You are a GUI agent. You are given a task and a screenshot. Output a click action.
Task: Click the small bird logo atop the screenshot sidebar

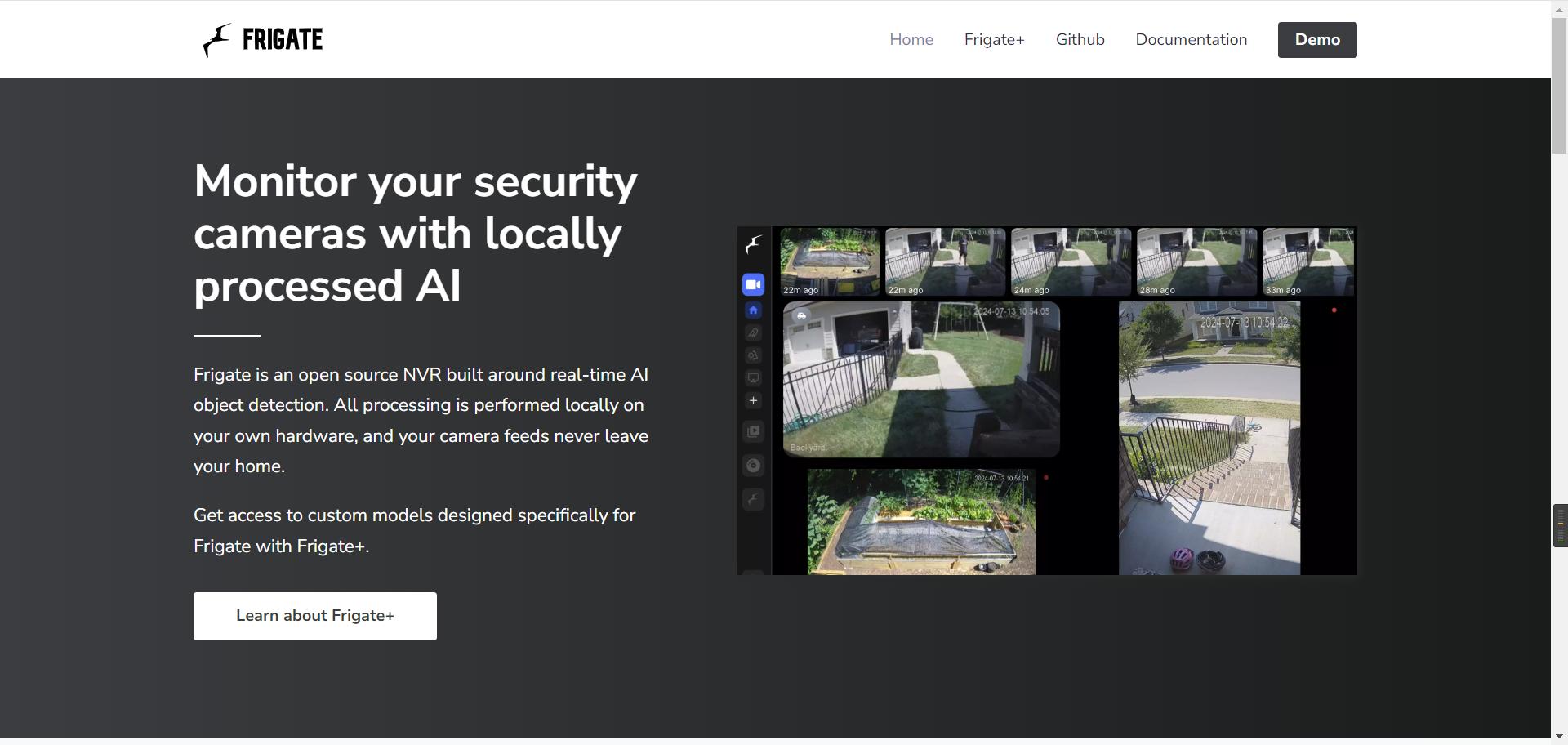(x=753, y=243)
